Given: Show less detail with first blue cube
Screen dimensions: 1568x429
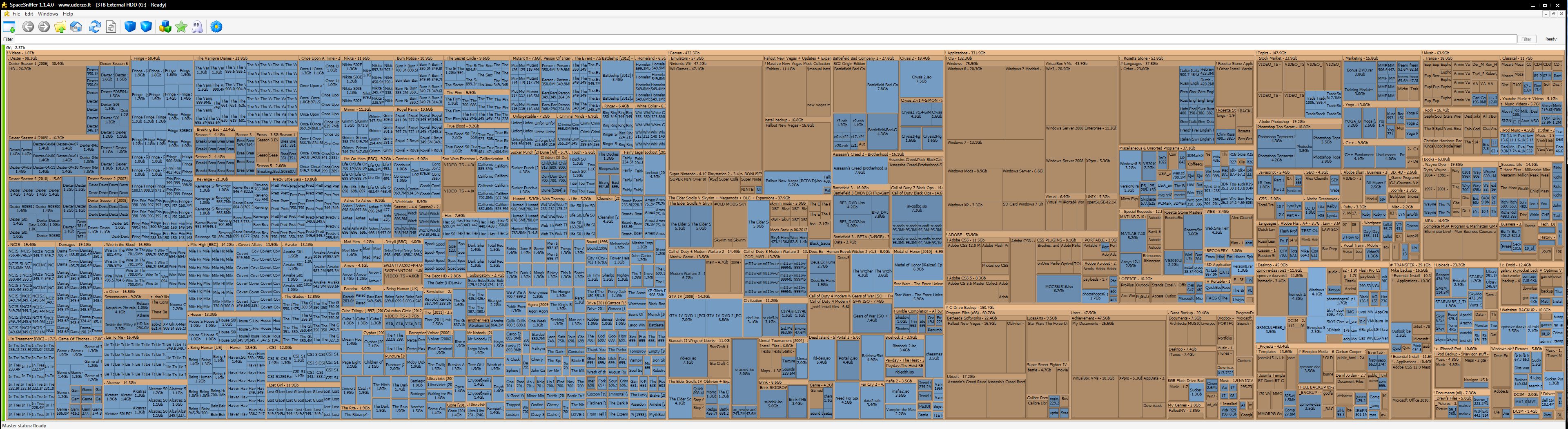Looking at the screenshot, I should pos(130,27).
